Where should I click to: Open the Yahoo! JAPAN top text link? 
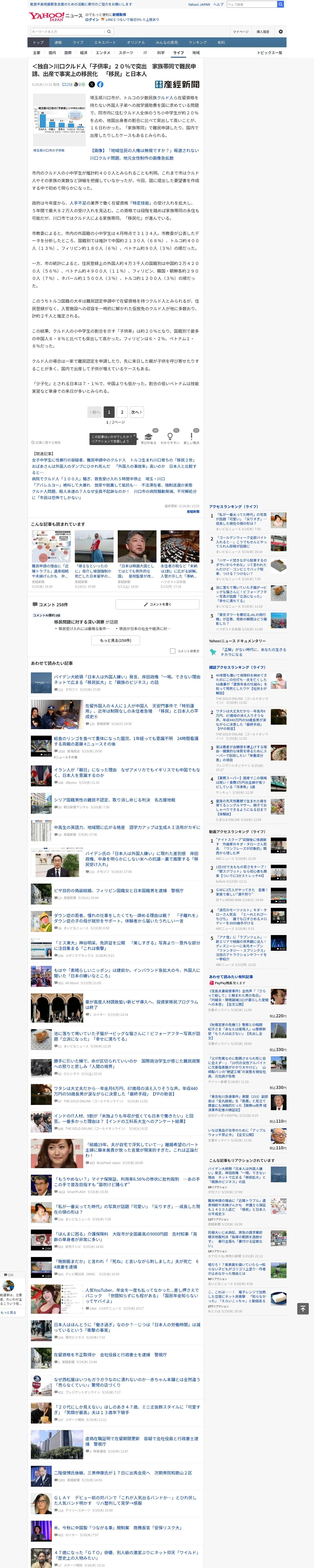199,4
